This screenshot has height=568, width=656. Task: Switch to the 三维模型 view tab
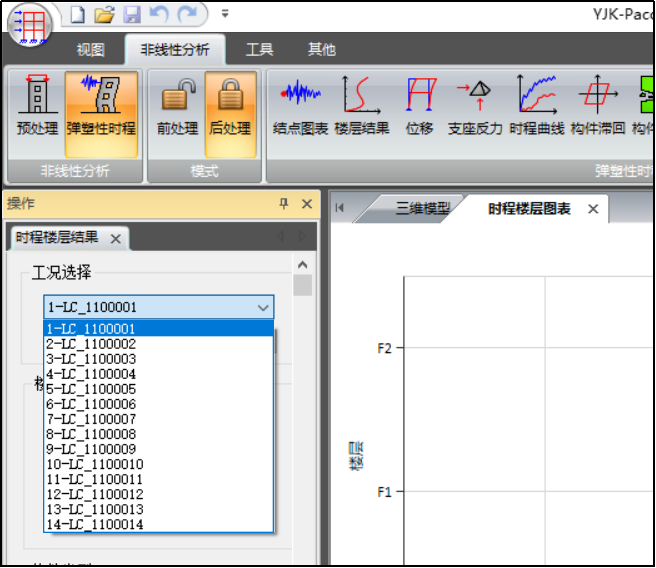click(423, 208)
